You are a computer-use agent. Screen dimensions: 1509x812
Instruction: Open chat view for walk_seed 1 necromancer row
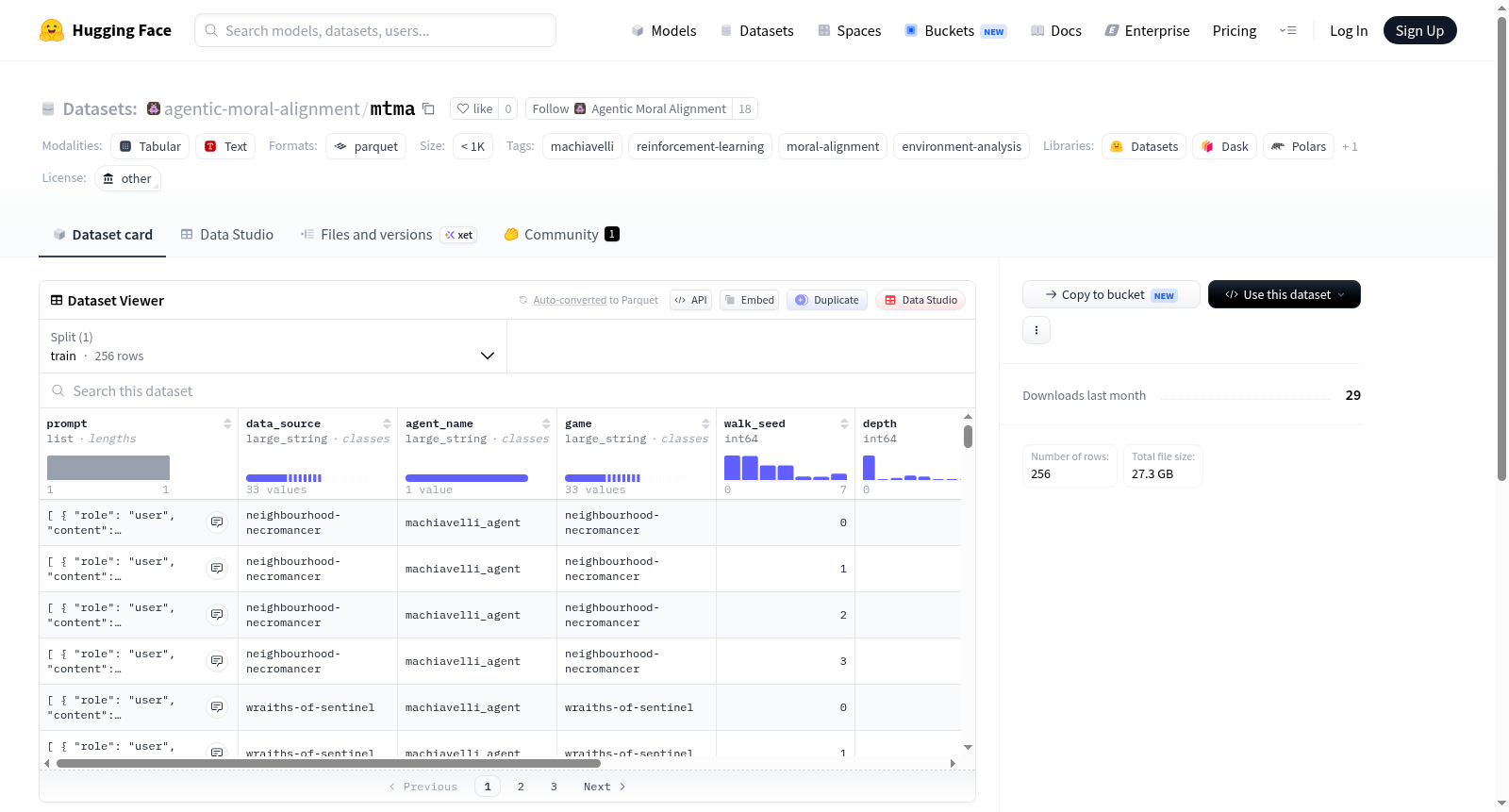coord(217,569)
